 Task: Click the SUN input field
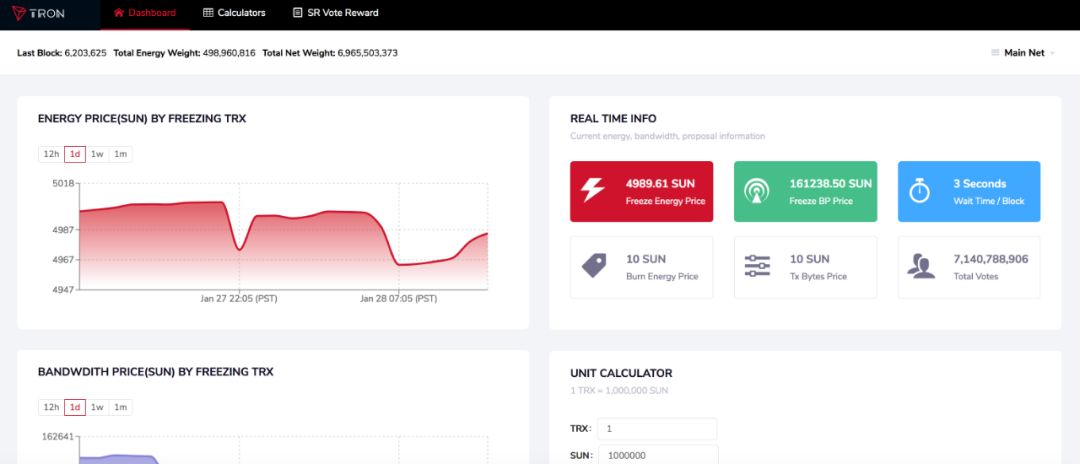[x=658, y=455]
